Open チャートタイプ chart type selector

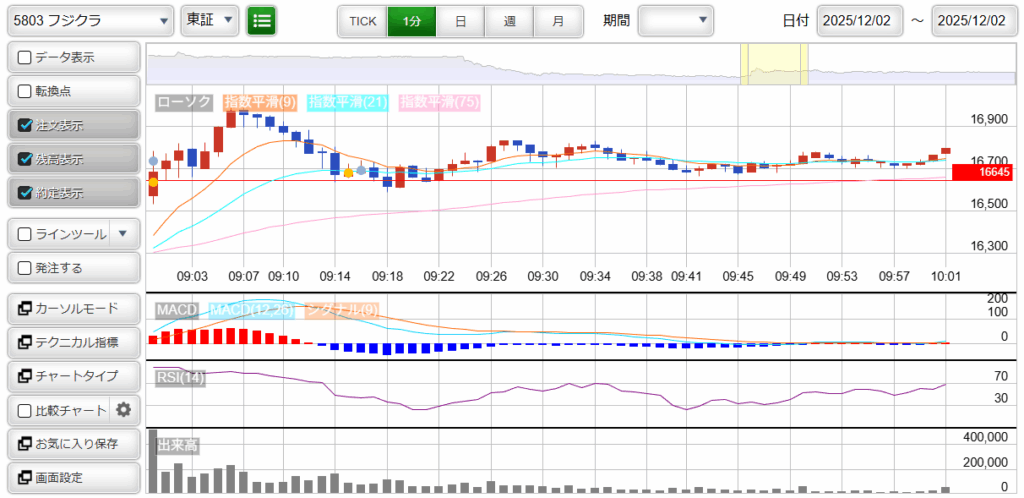(73, 376)
